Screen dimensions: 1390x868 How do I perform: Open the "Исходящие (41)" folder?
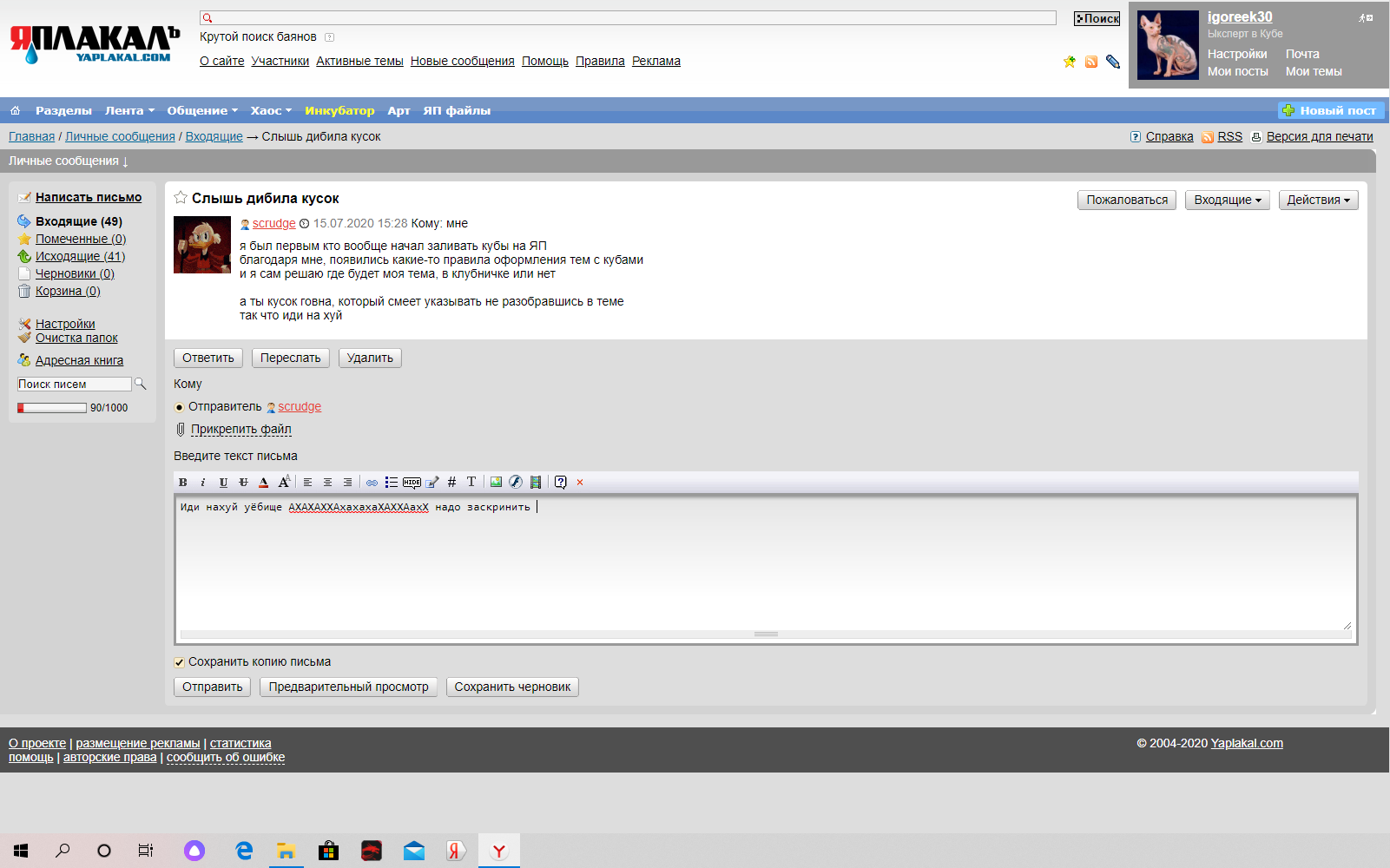point(80,256)
